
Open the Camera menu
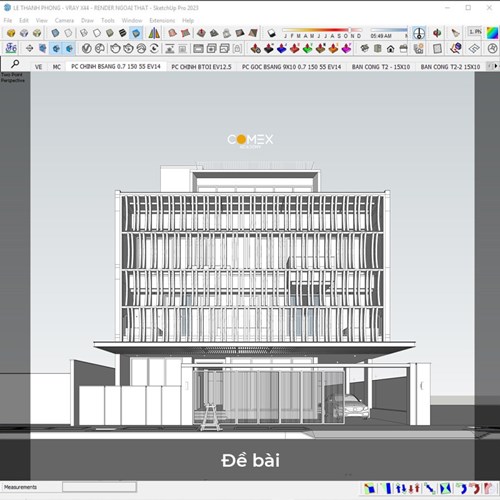(64, 21)
